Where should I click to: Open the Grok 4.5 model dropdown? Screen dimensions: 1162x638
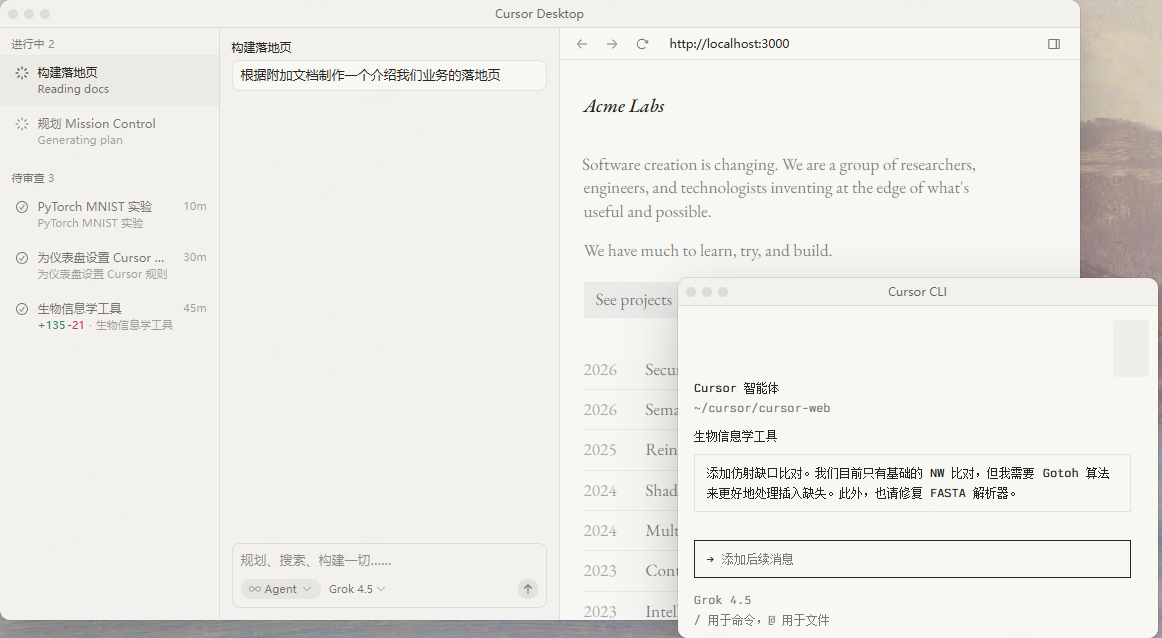tap(357, 589)
